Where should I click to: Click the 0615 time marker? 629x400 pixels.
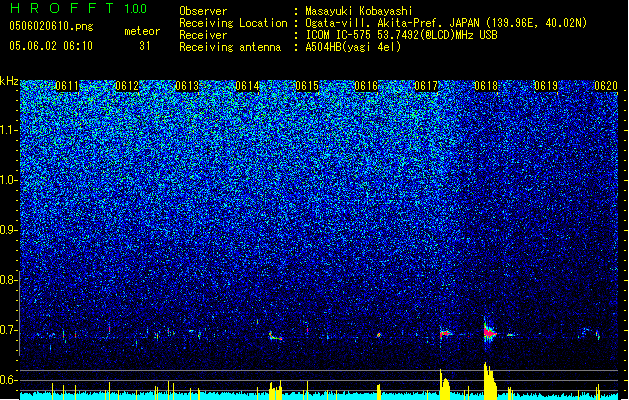click(x=307, y=86)
